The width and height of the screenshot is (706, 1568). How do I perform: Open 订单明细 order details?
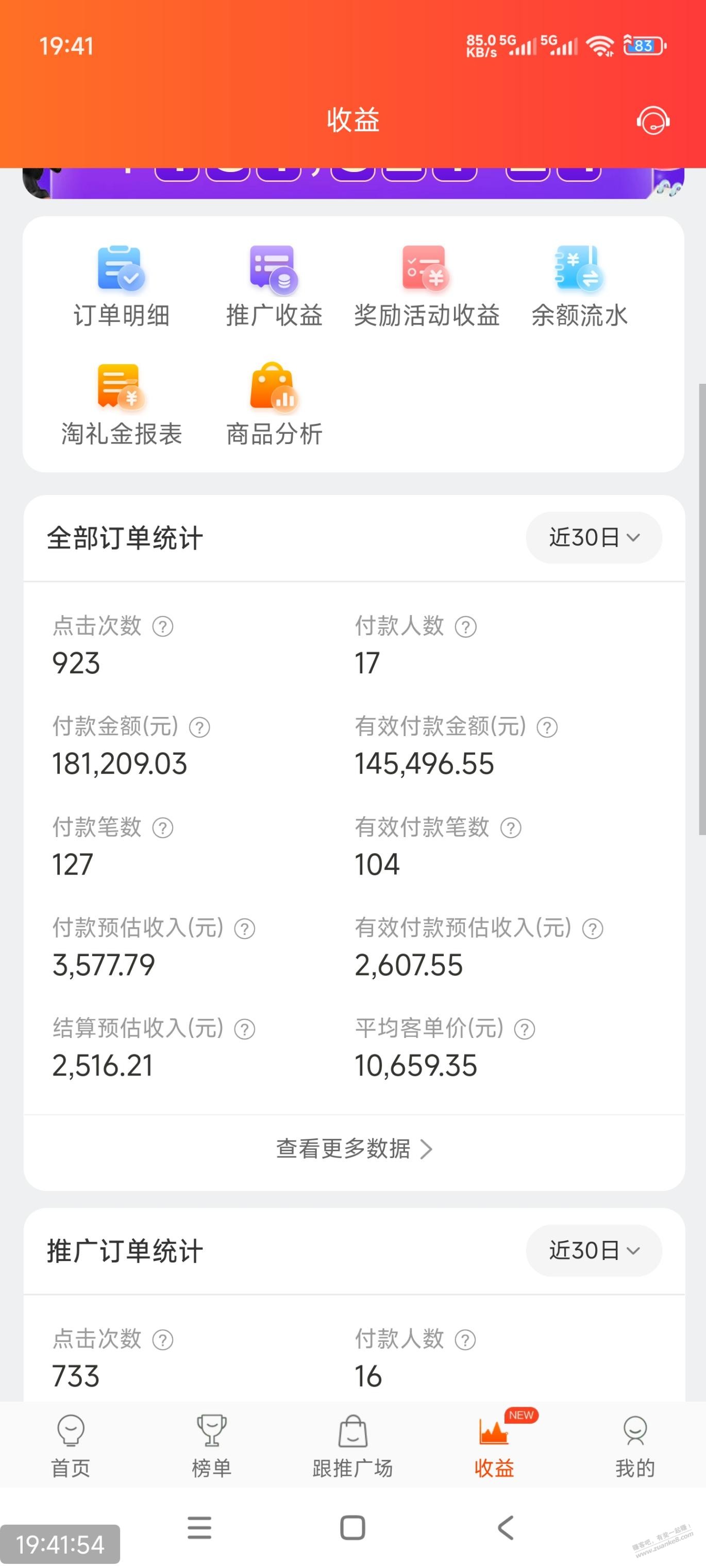point(121,286)
